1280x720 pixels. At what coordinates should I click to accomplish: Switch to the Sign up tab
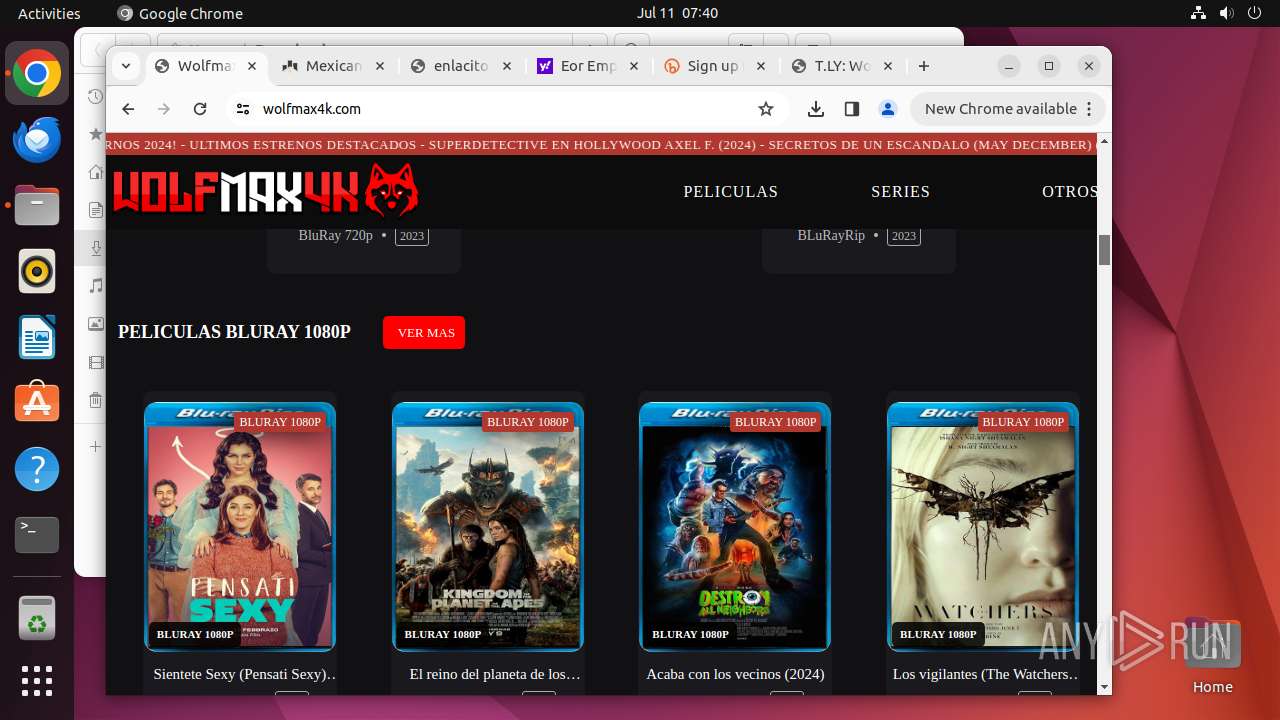(714, 66)
